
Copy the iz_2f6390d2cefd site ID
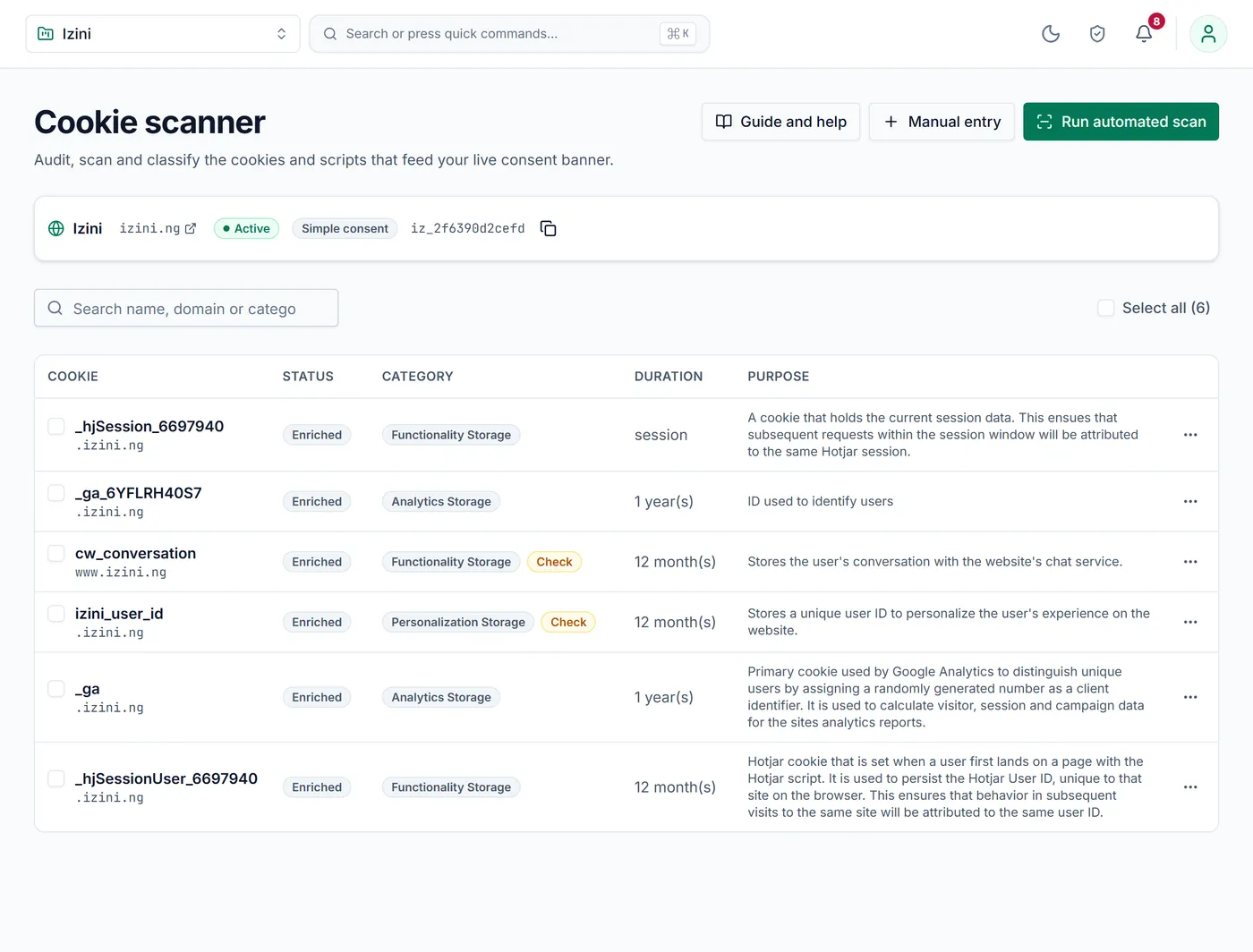click(549, 229)
